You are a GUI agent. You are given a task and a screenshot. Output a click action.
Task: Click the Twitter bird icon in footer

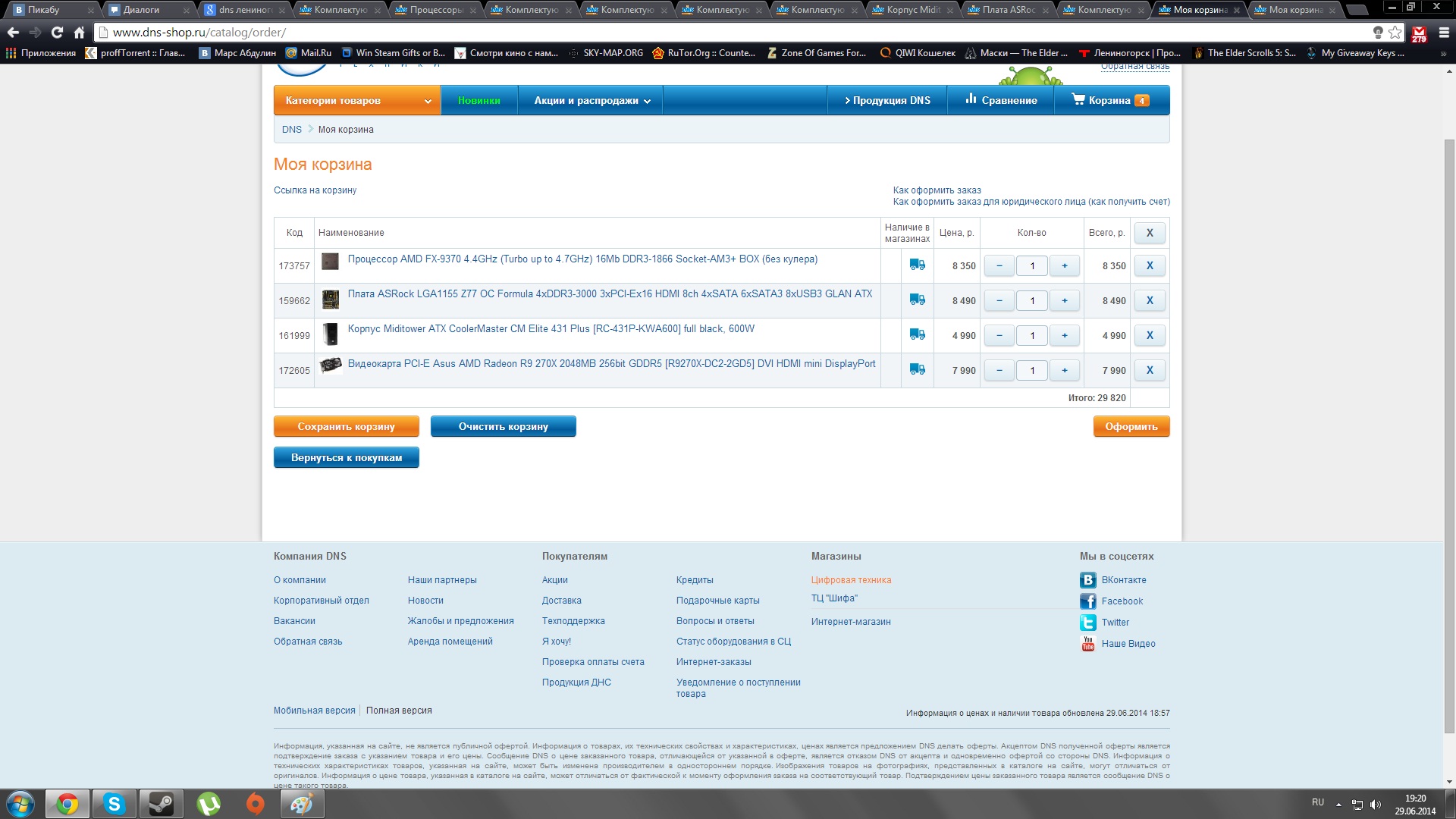[1087, 623]
